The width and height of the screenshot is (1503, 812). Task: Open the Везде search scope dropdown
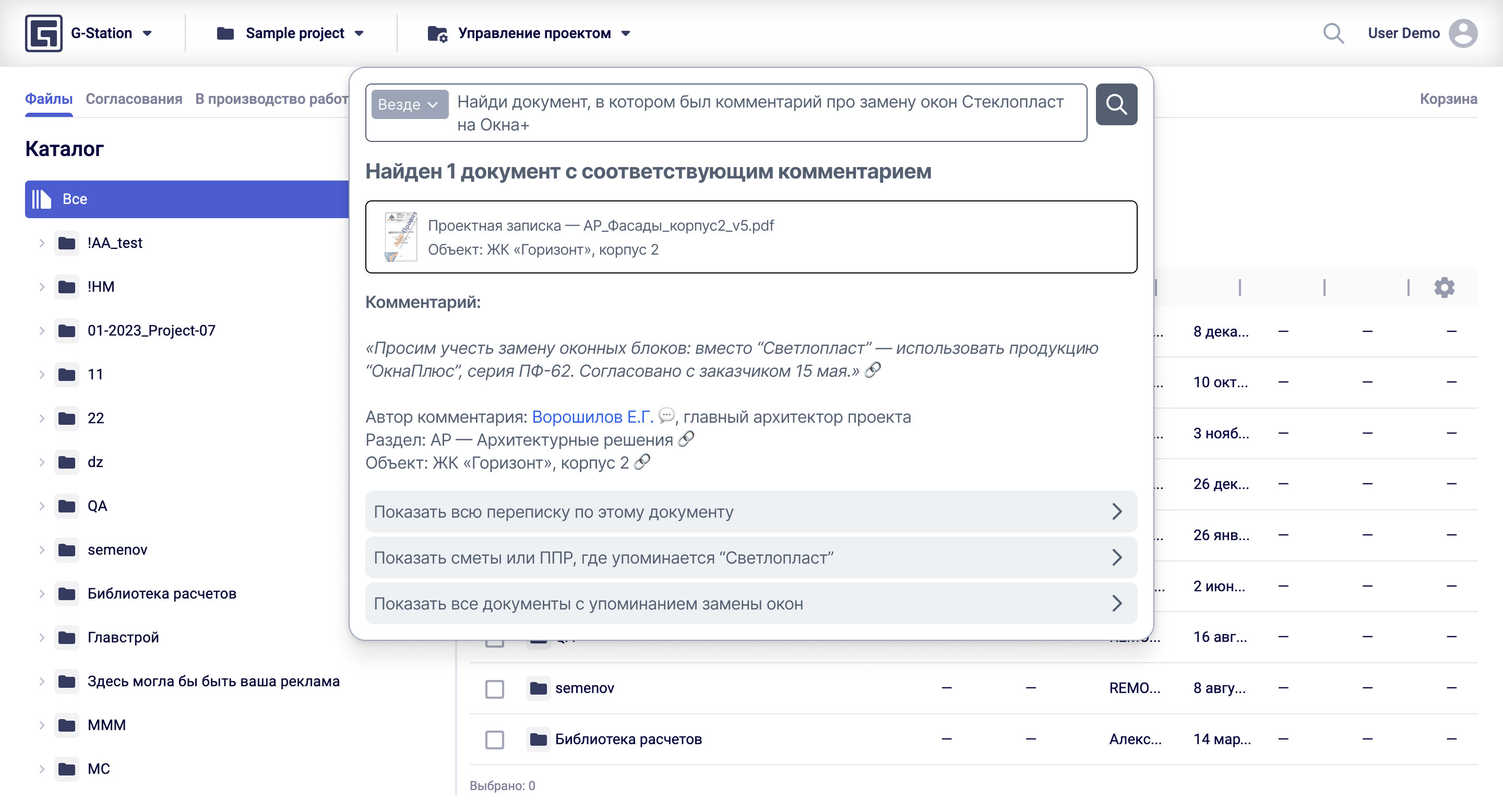[x=409, y=104]
